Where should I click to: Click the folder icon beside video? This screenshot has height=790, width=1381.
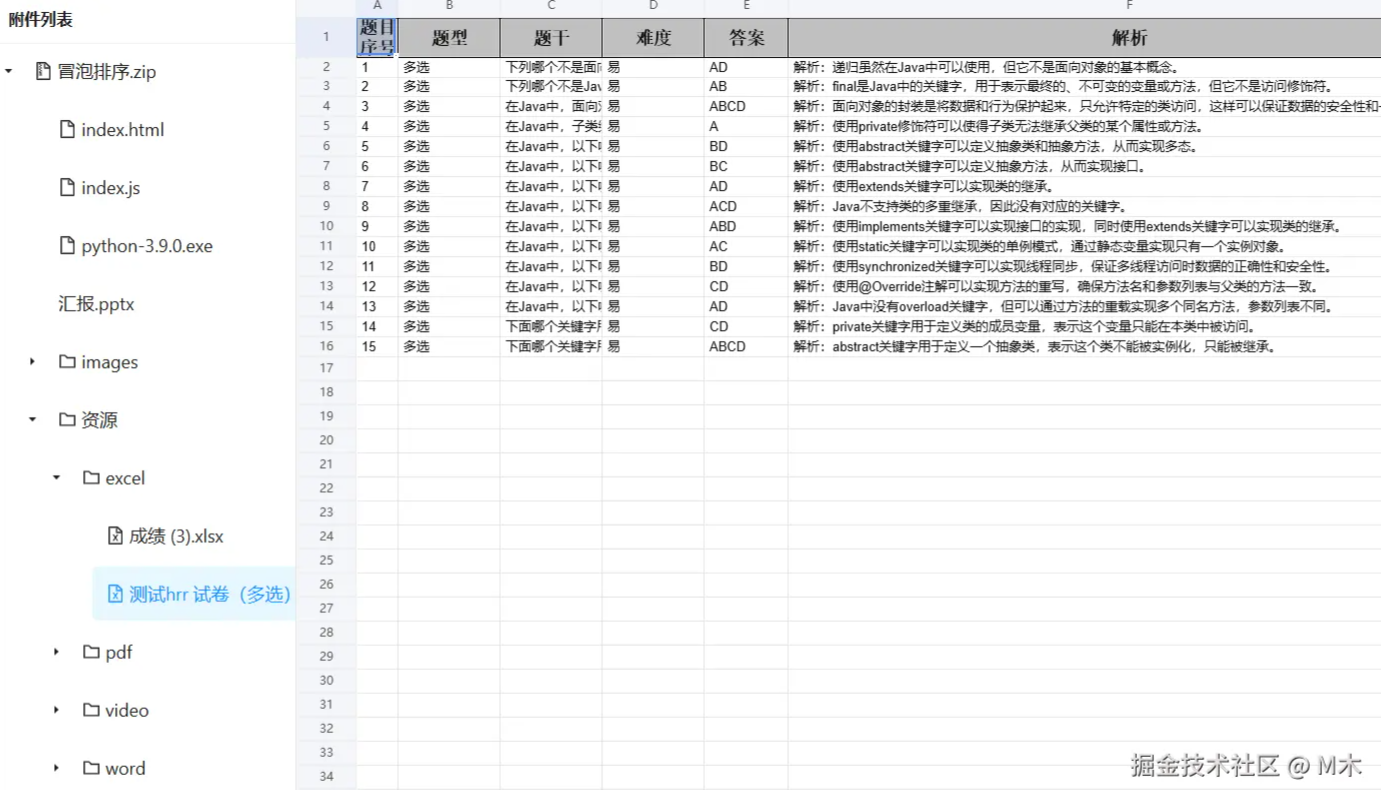(x=91, y=710)
